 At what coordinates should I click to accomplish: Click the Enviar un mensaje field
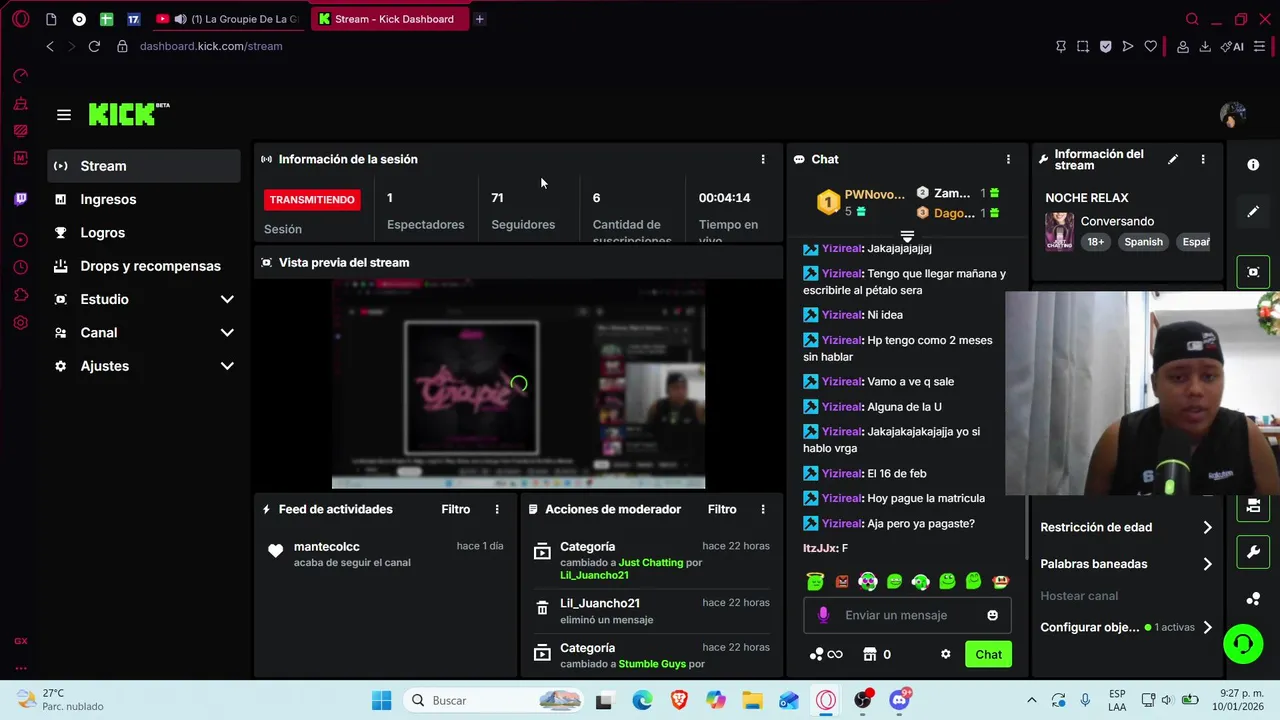[x=907, y=615]
